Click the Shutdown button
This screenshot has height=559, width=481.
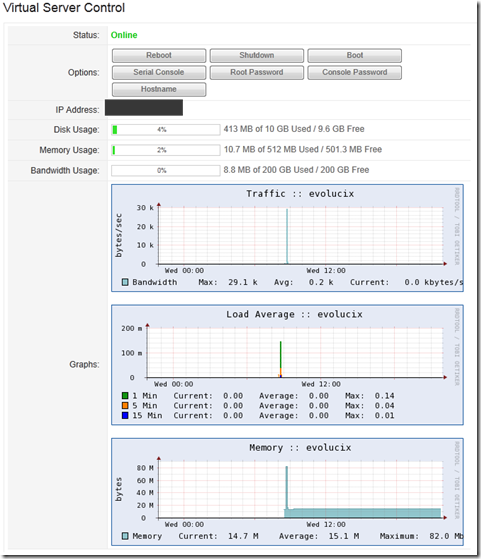[x=257, y=55]
